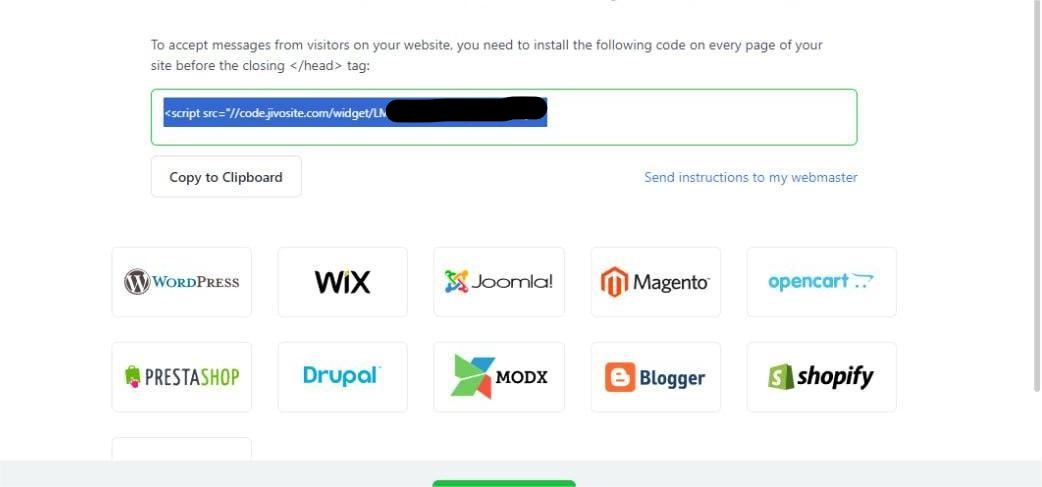Viewport: 1042px width, 487px height.
Task: Choose the Wix platform tile
Action: (x=342, y=282)
